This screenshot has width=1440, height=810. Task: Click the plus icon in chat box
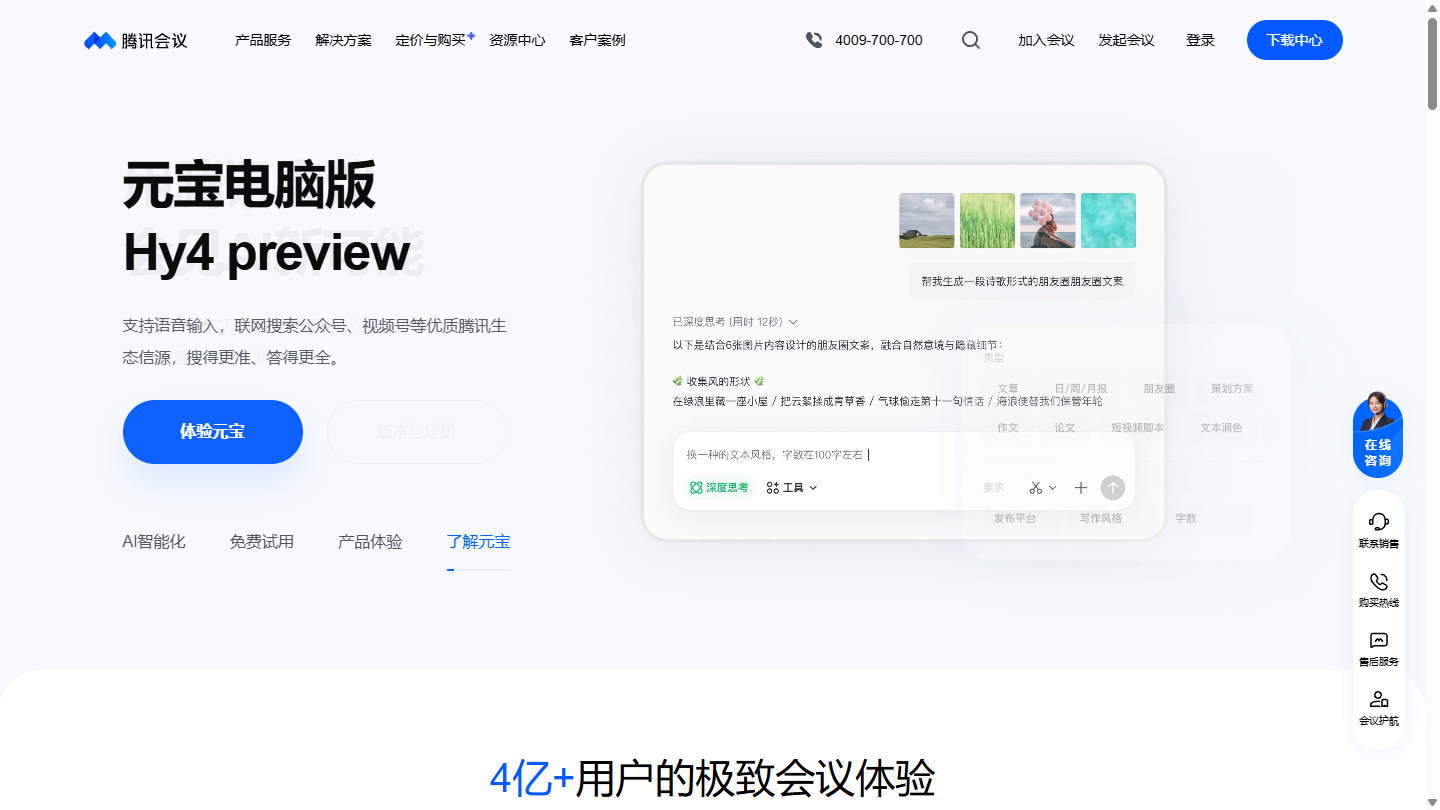(x=1081, y=488)
